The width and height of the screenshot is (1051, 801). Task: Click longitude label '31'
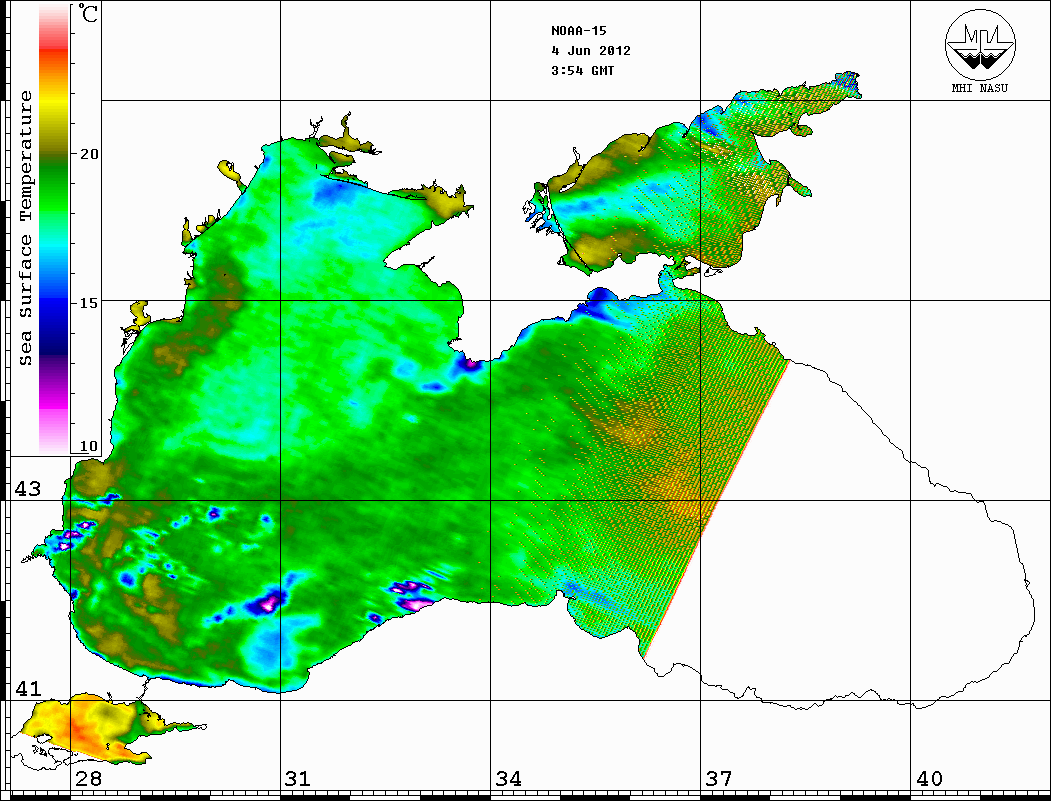(298, 778)
